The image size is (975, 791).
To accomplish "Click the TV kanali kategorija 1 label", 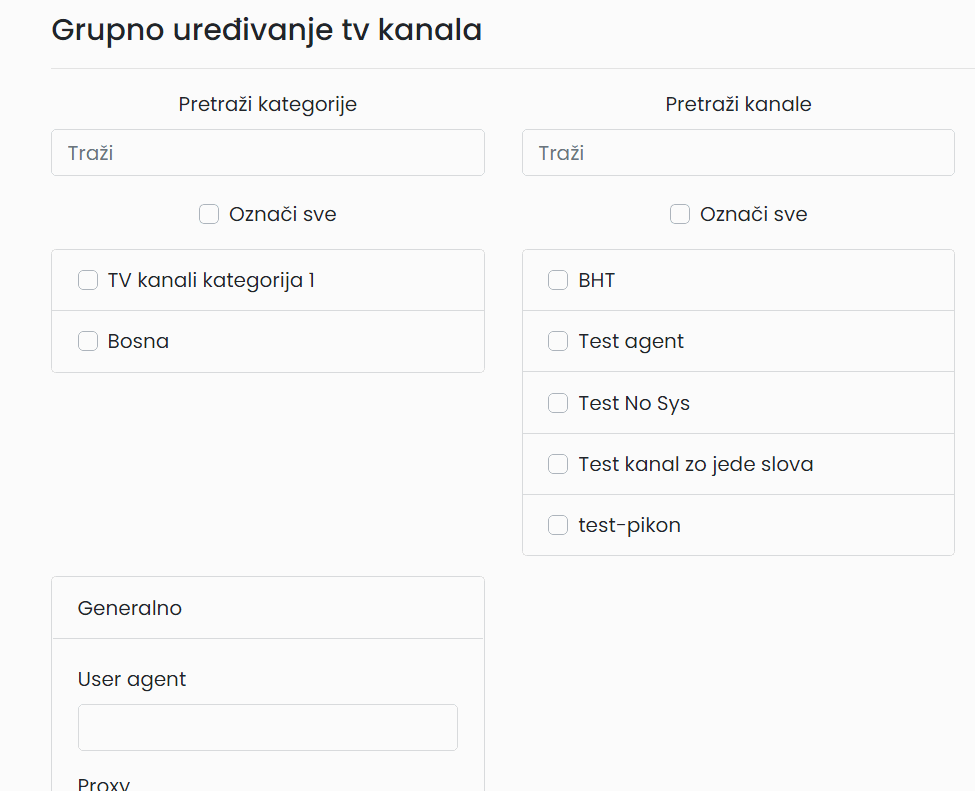I will pyautogui.click(x=211, y=280).
